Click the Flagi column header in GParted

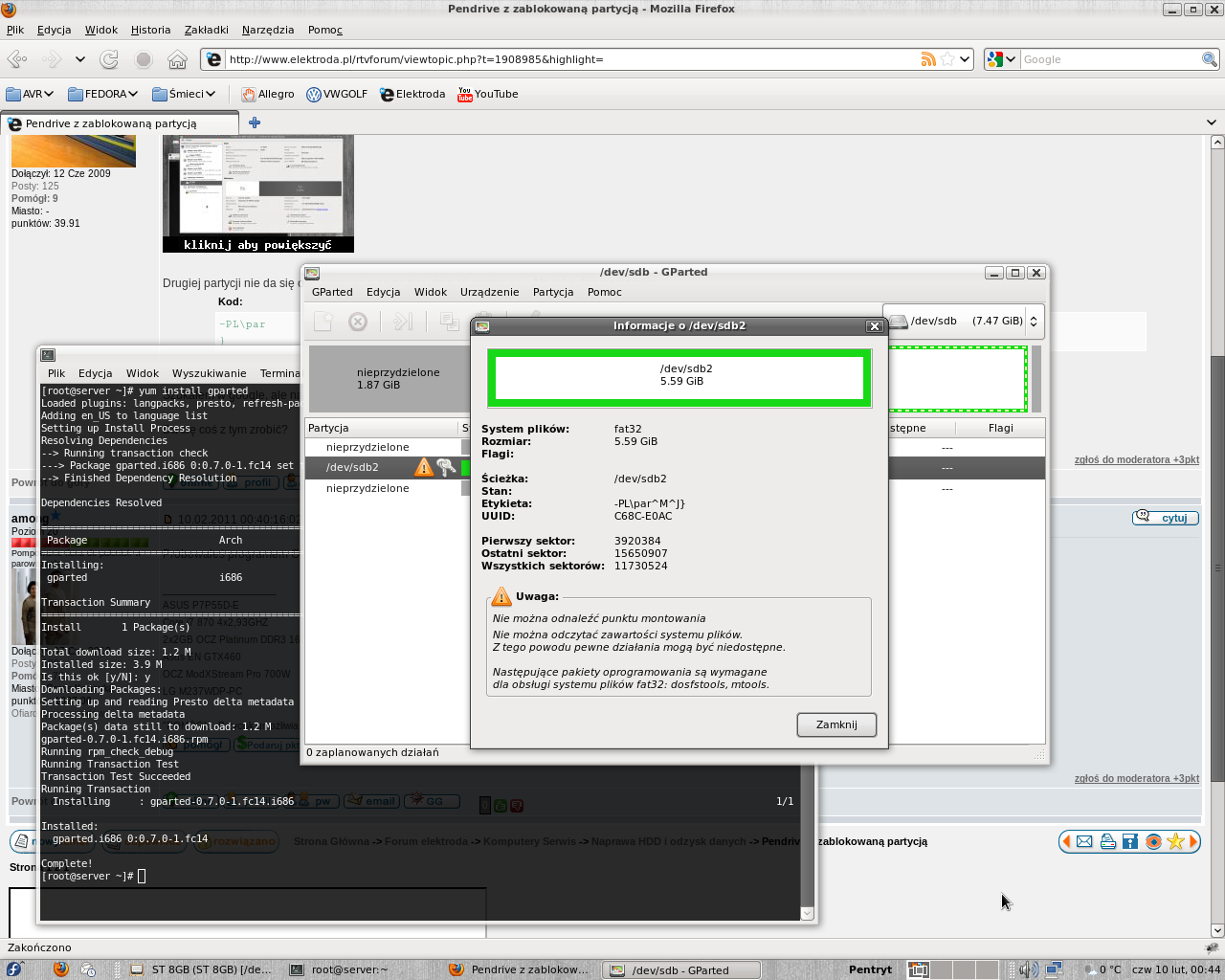point(1001,428)
